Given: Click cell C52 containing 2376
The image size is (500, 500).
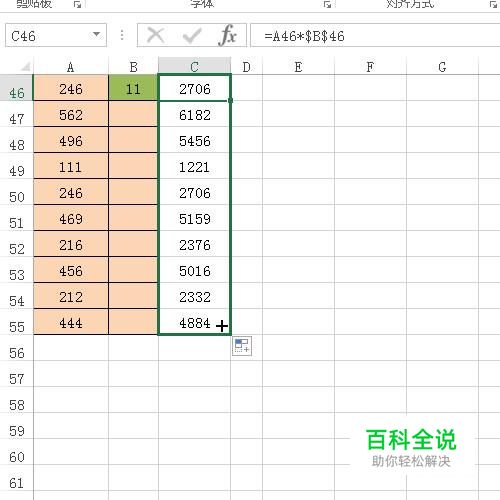Looking at the screenshot, I should 195,244.
